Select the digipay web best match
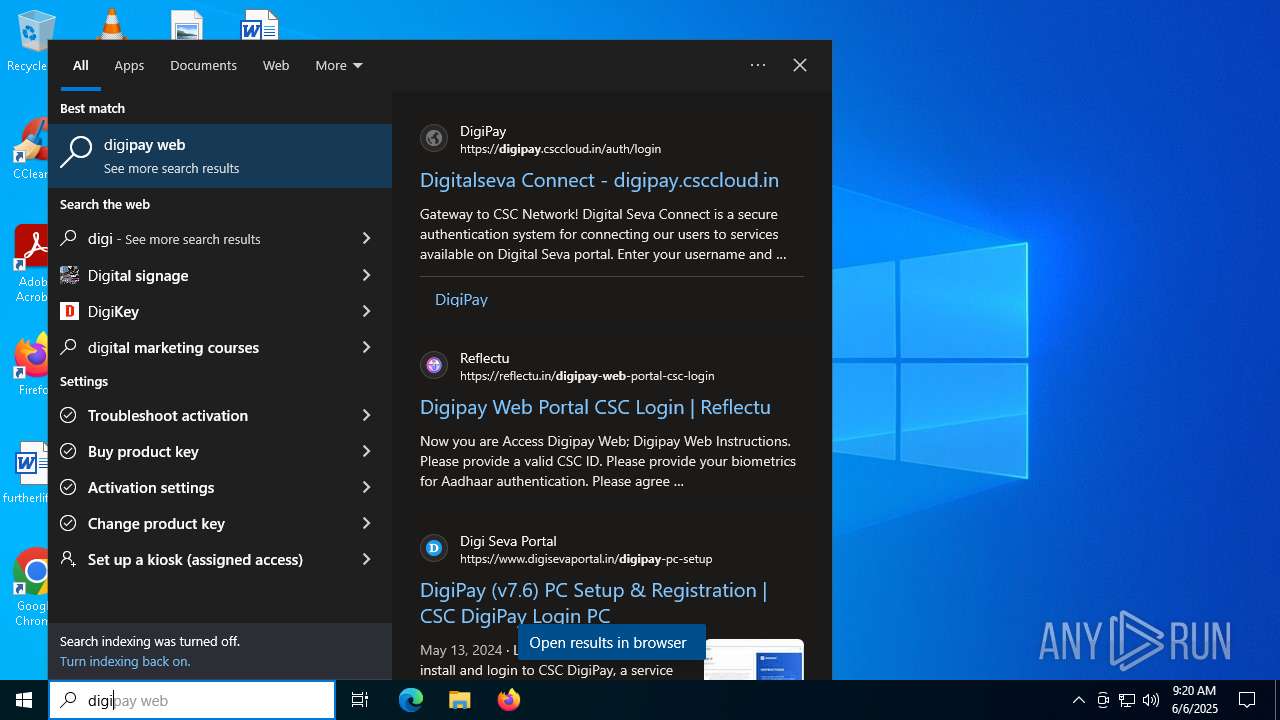 tap(220, 156)
